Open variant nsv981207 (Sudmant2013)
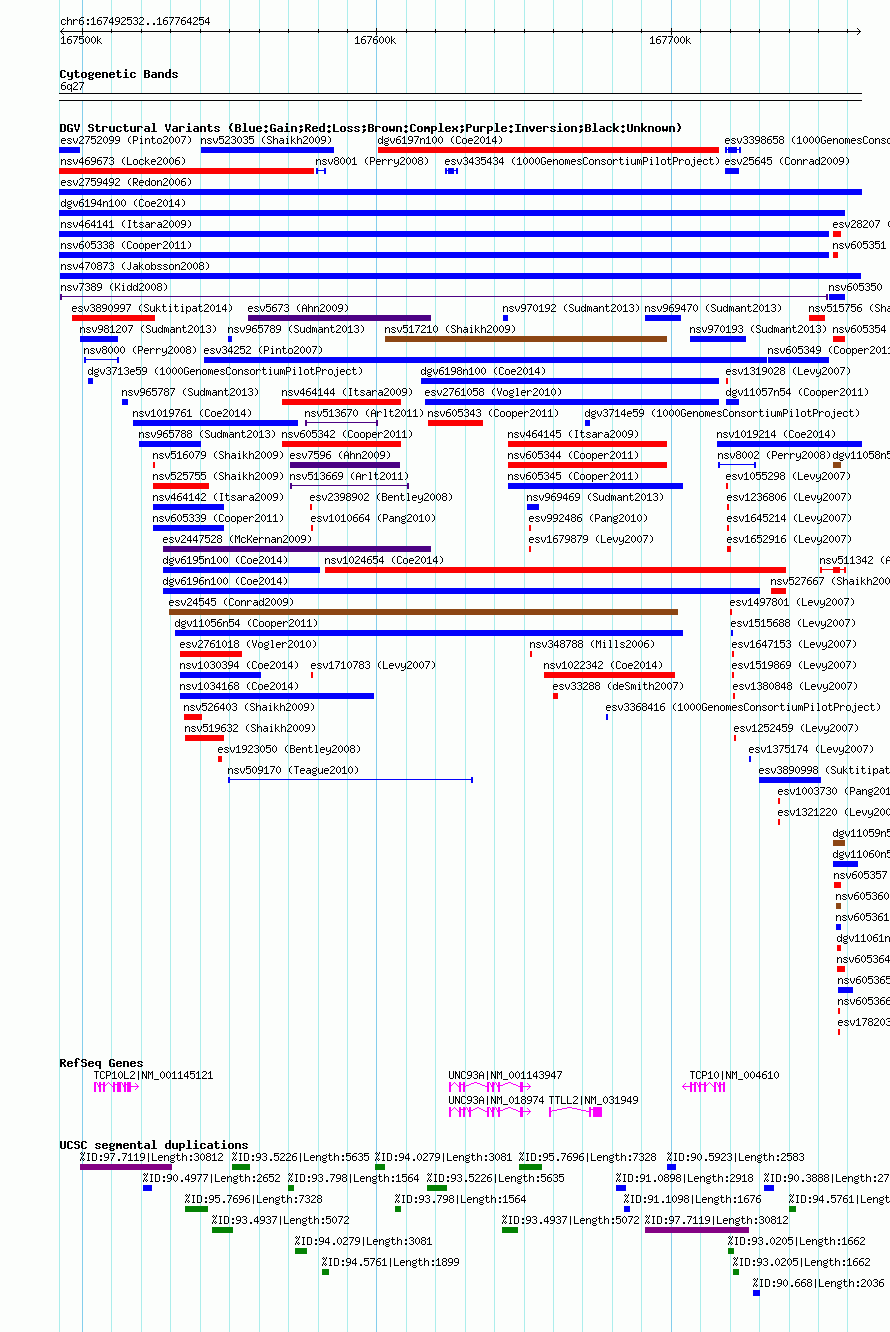This screenshot has width=890, height=1332. (148, 329)
